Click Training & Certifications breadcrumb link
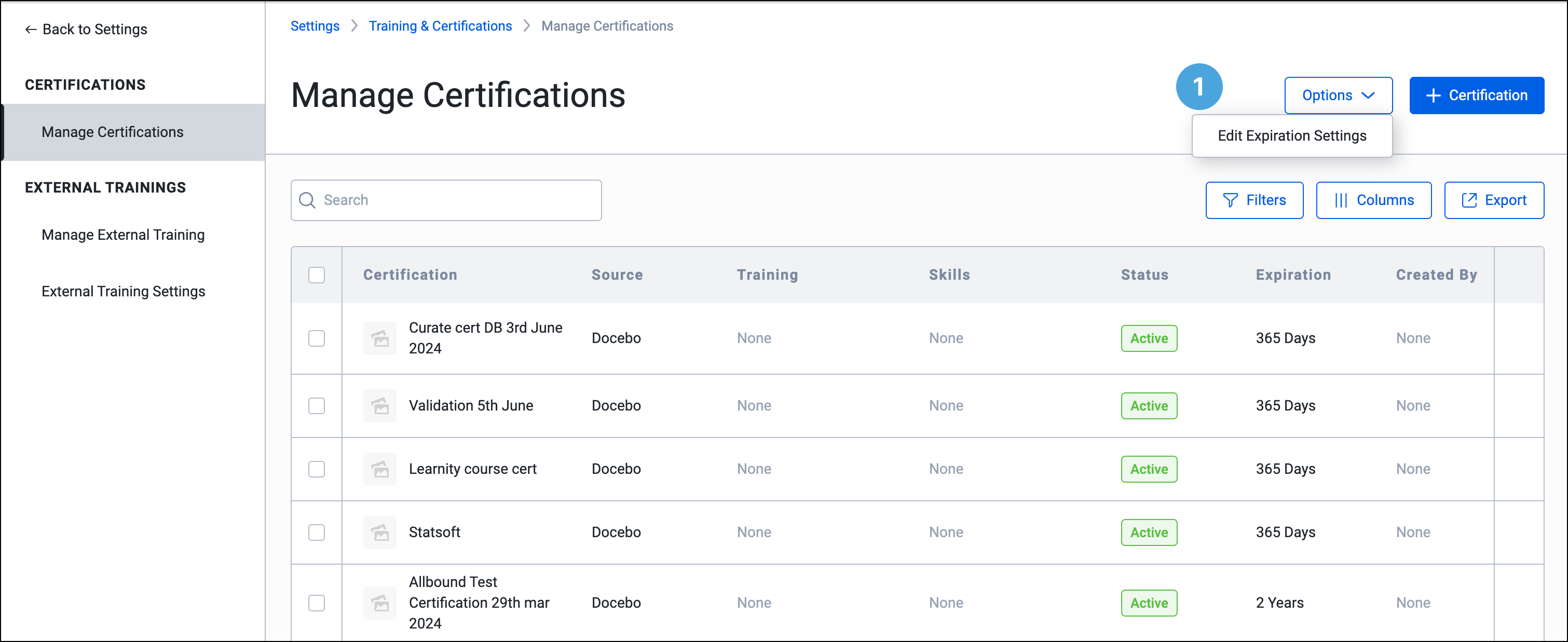 [x=440, y=26]
